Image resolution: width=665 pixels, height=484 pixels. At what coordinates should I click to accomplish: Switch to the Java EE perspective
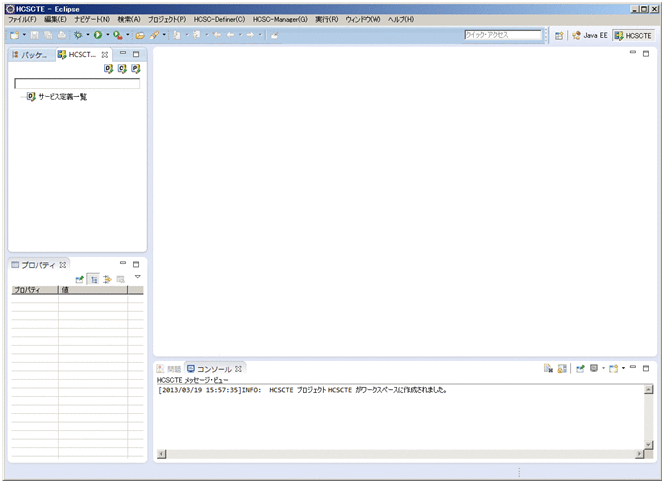590,35
